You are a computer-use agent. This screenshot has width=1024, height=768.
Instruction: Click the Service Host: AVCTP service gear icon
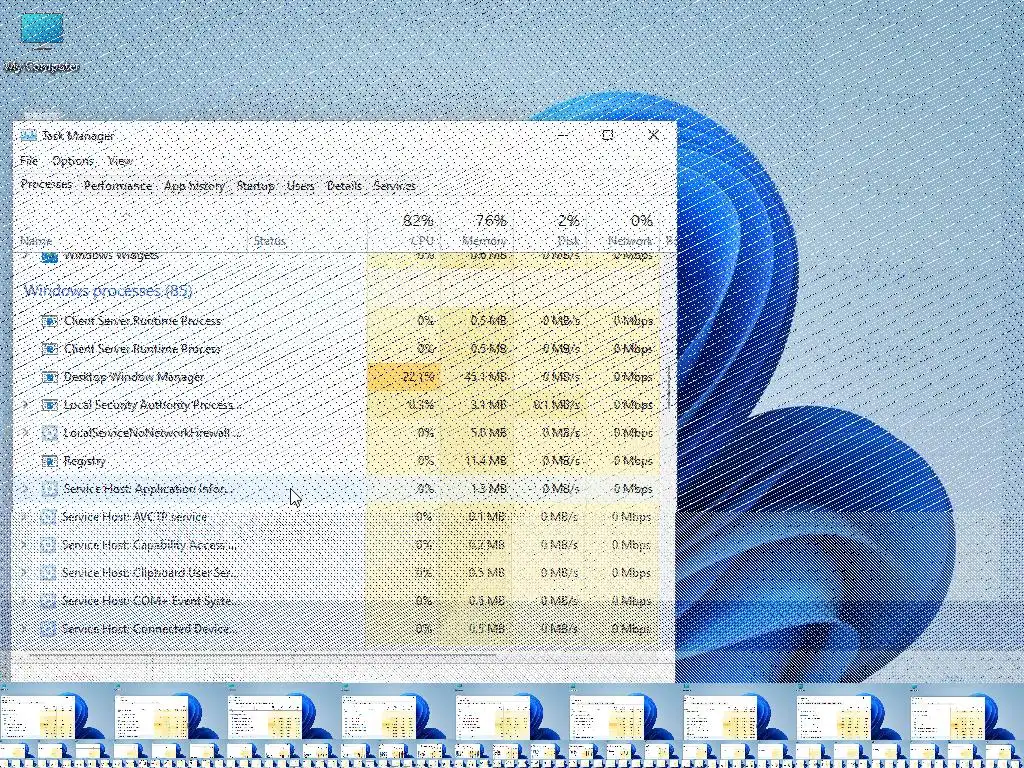coord(48,517)
